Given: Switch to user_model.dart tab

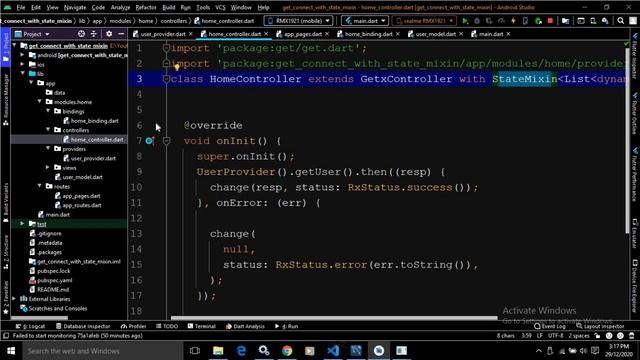Looking at the screenshot, I should [436, 34].
